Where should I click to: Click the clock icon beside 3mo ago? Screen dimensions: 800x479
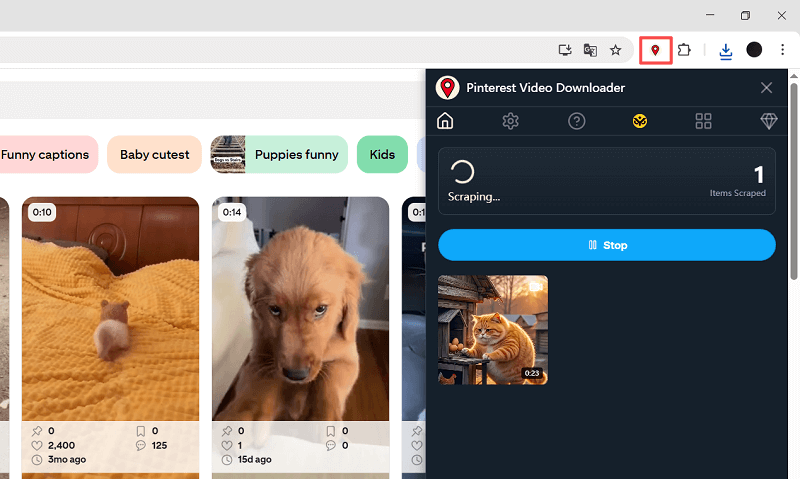coord(37,460)
